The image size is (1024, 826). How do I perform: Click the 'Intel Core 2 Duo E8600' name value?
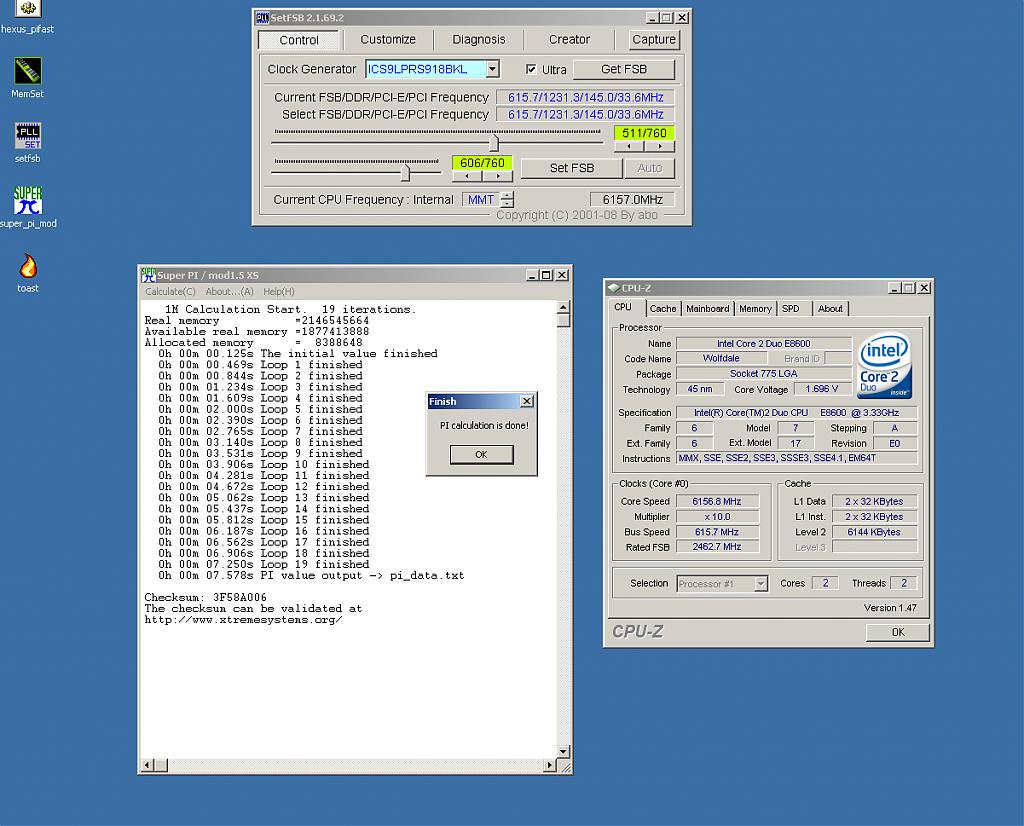pos(763,343)
